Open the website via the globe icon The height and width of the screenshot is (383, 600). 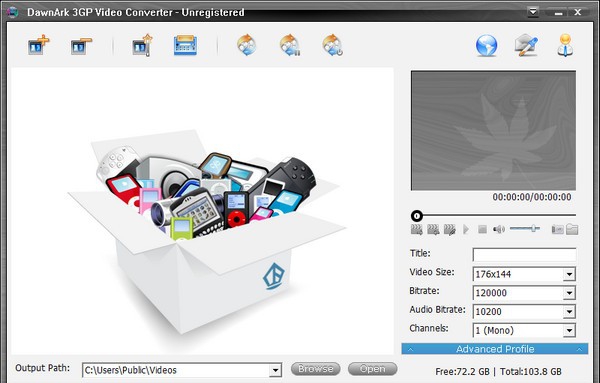click(486, 46)
